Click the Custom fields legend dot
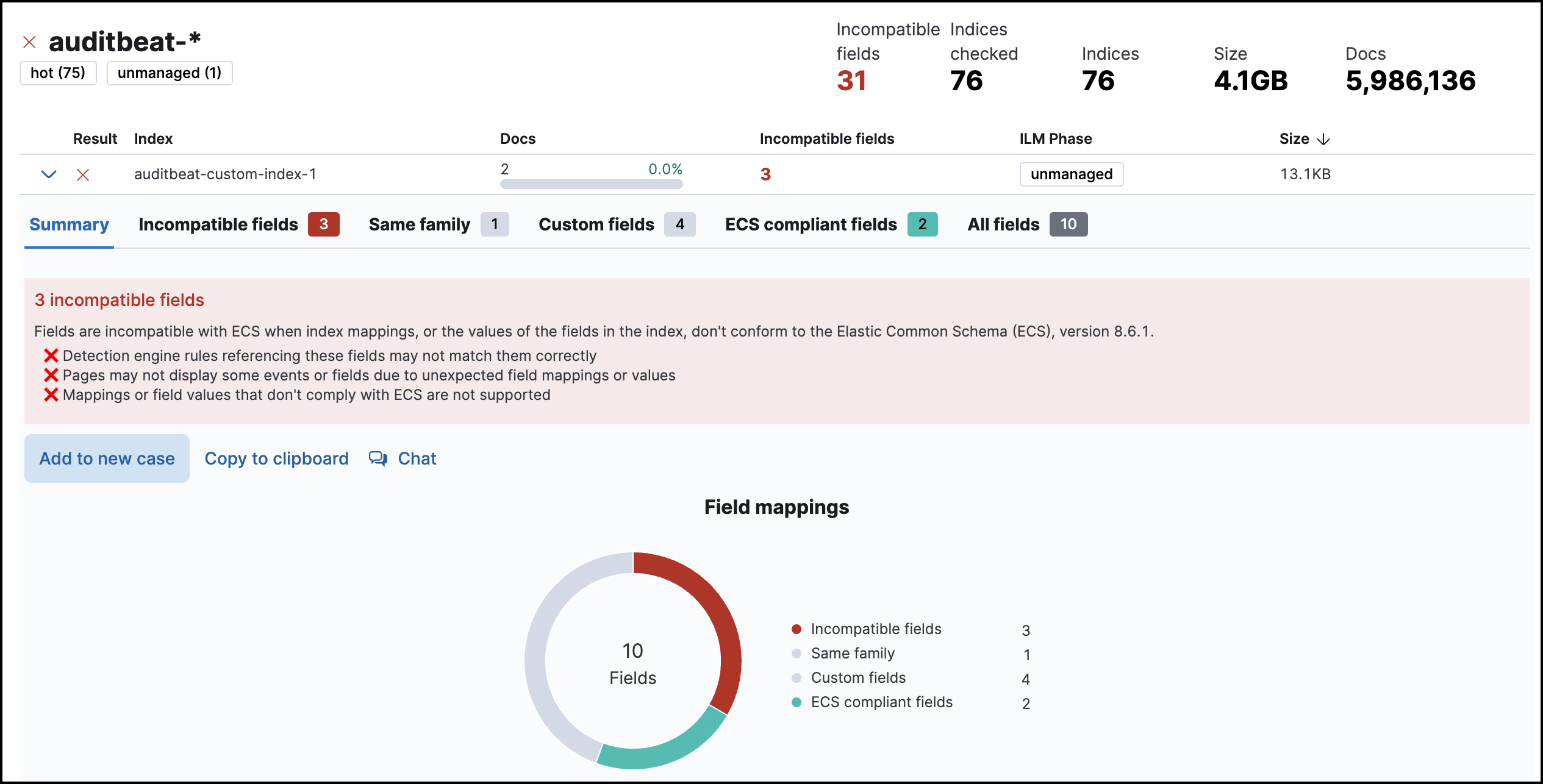This screenshot has width=1543, height=784. tap(796, 677)
